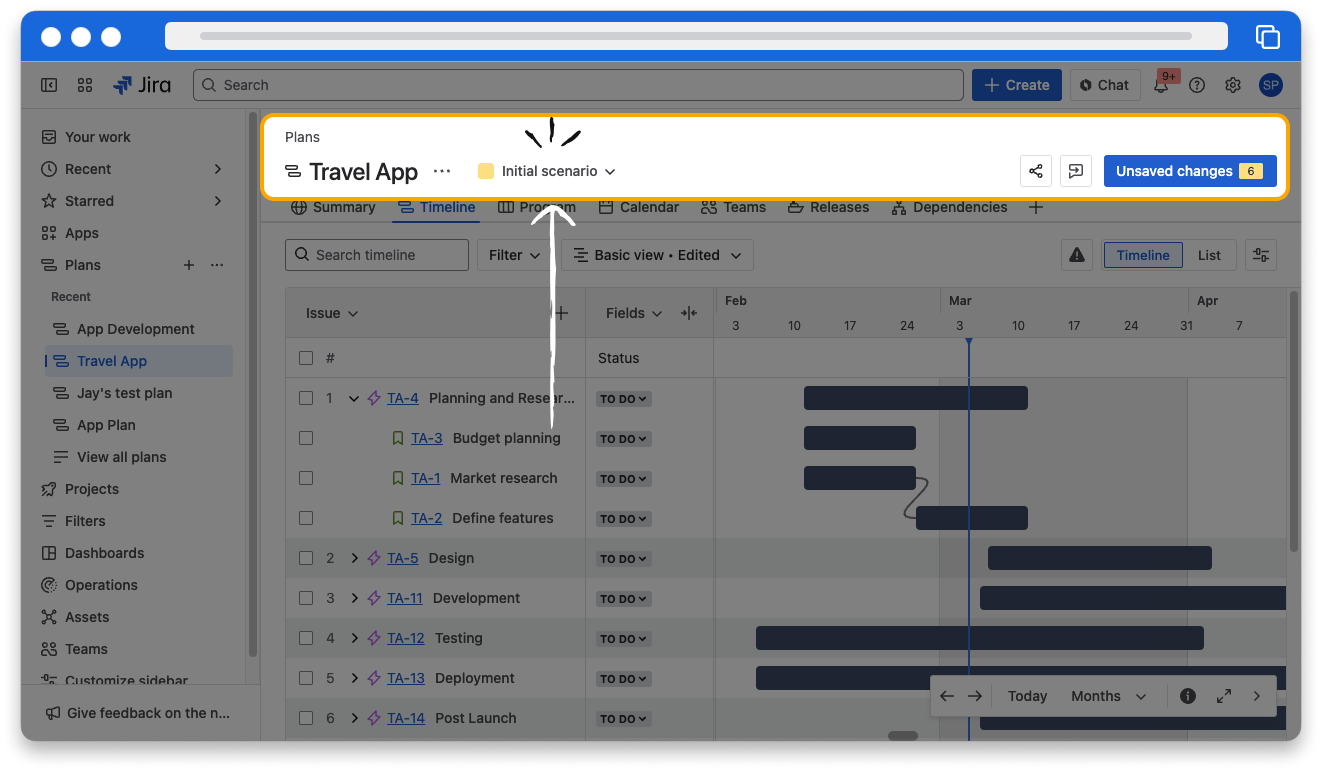Click the warnings triangle icon
The width and height of the screenshot is (1322, 772).
click(1077, 255)
